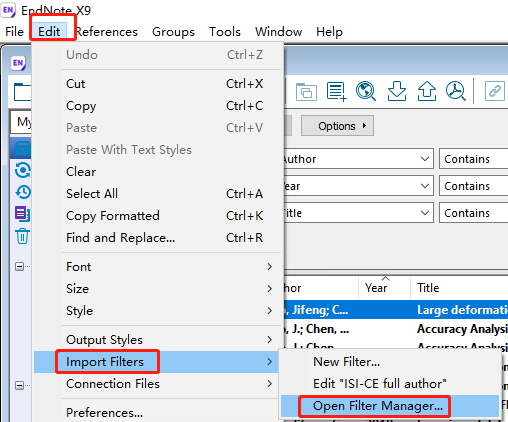
Task: Collapse the lower group tree node
Action: pos(19,386)
